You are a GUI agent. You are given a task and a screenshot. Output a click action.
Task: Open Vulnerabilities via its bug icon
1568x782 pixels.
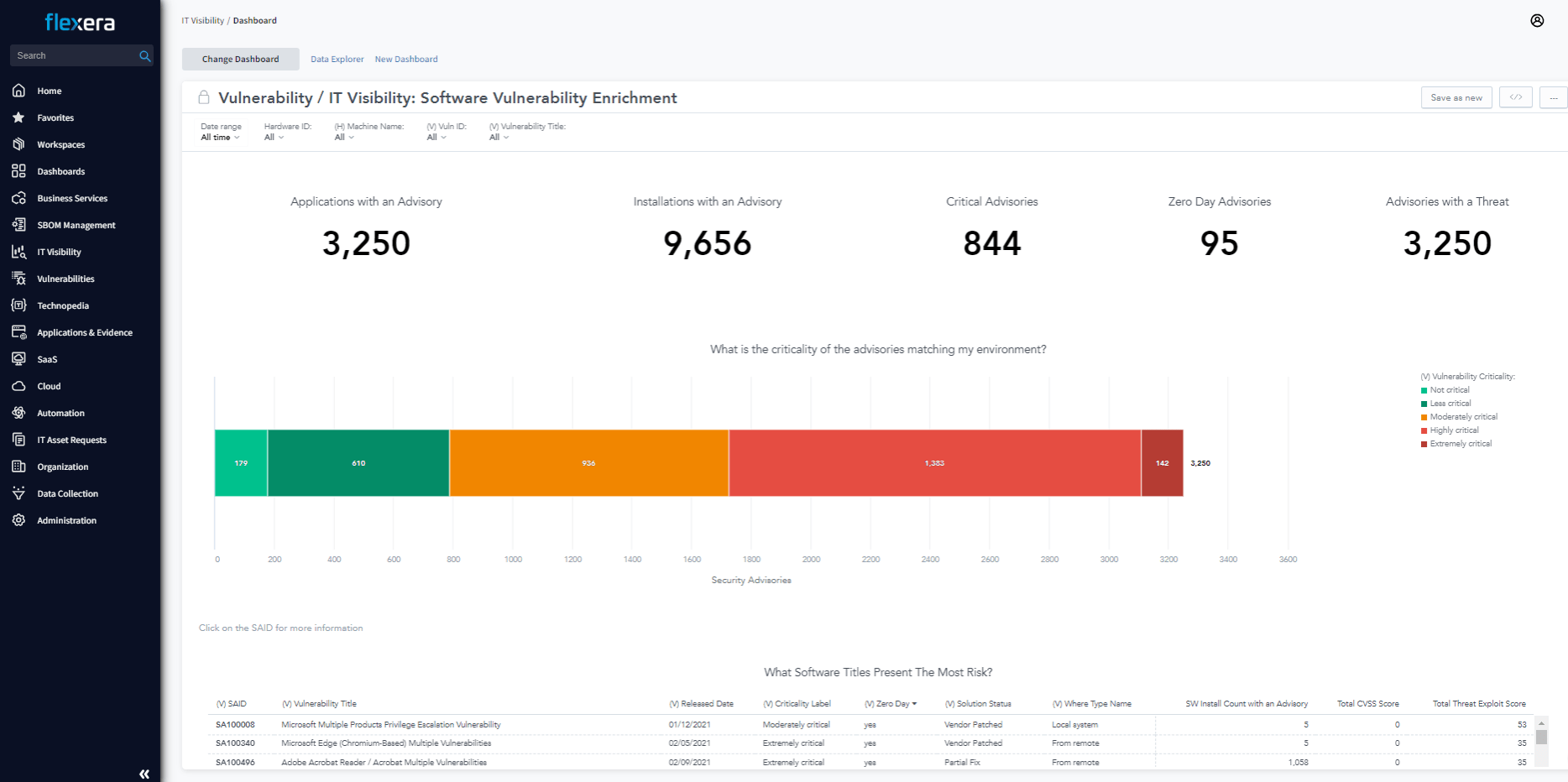pyautogui.click(x=18, y=279)
